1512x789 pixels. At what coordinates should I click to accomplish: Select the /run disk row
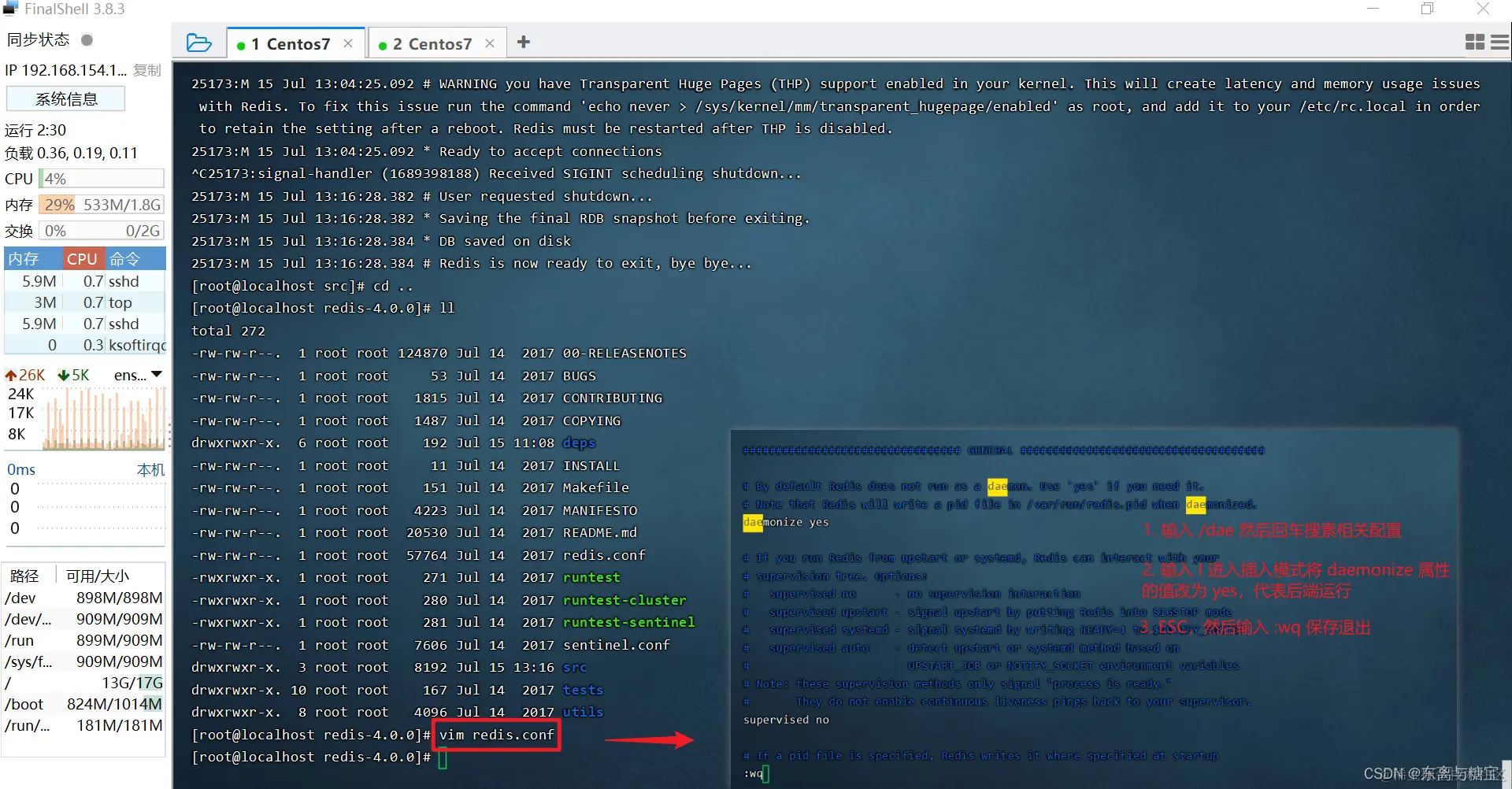[84, 640]
